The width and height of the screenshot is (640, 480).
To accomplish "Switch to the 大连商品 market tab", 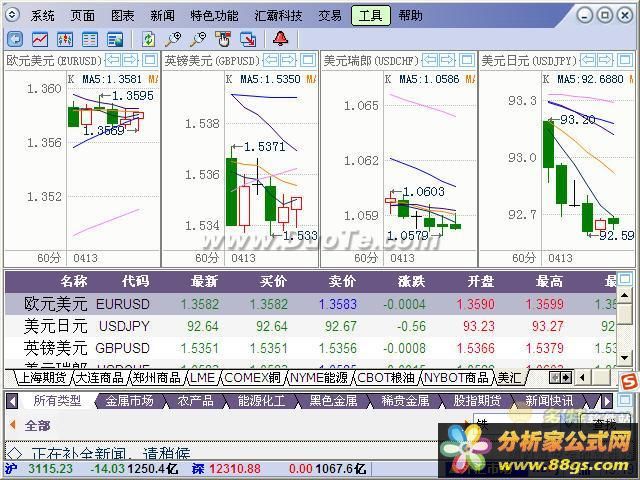I will pyautogui.click(x=100, y=378).
